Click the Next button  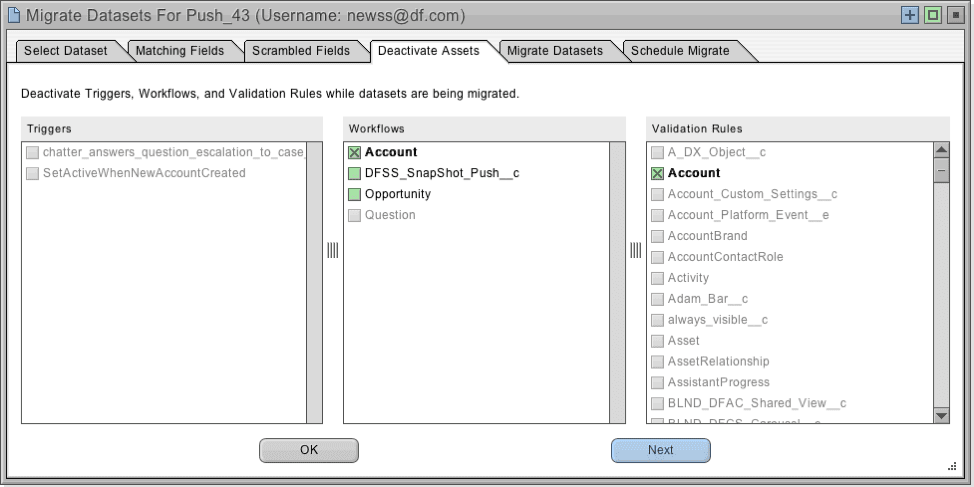click(661, 450)
